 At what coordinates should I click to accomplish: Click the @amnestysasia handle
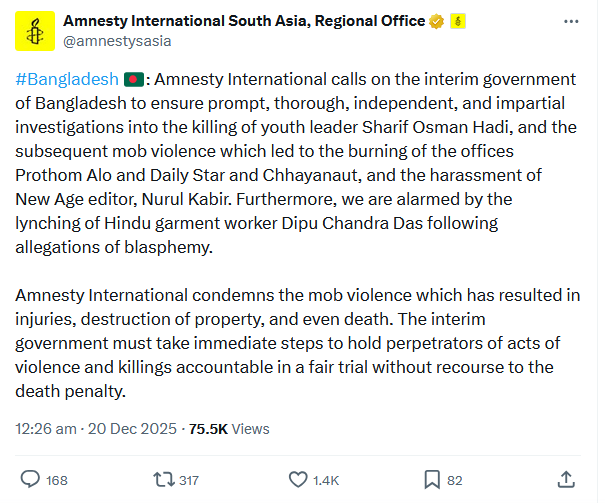point(116,41)
